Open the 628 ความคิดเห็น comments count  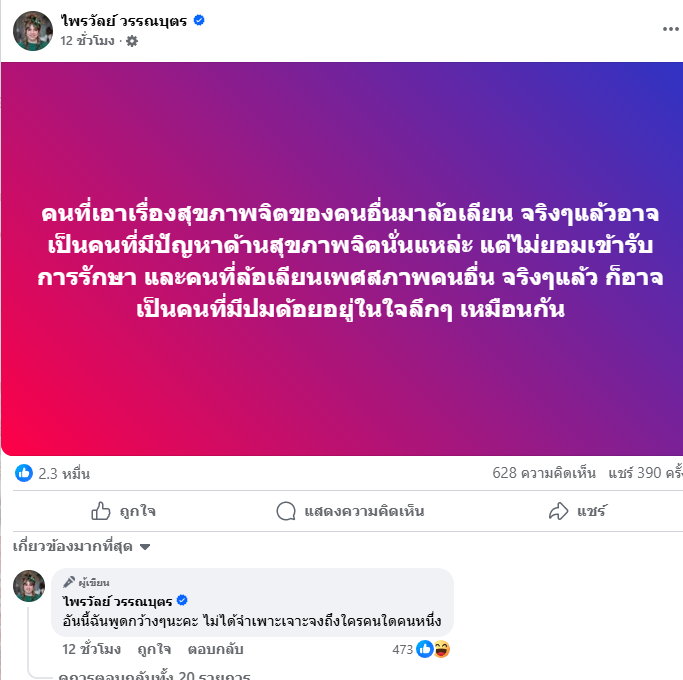tap(544, 473)
